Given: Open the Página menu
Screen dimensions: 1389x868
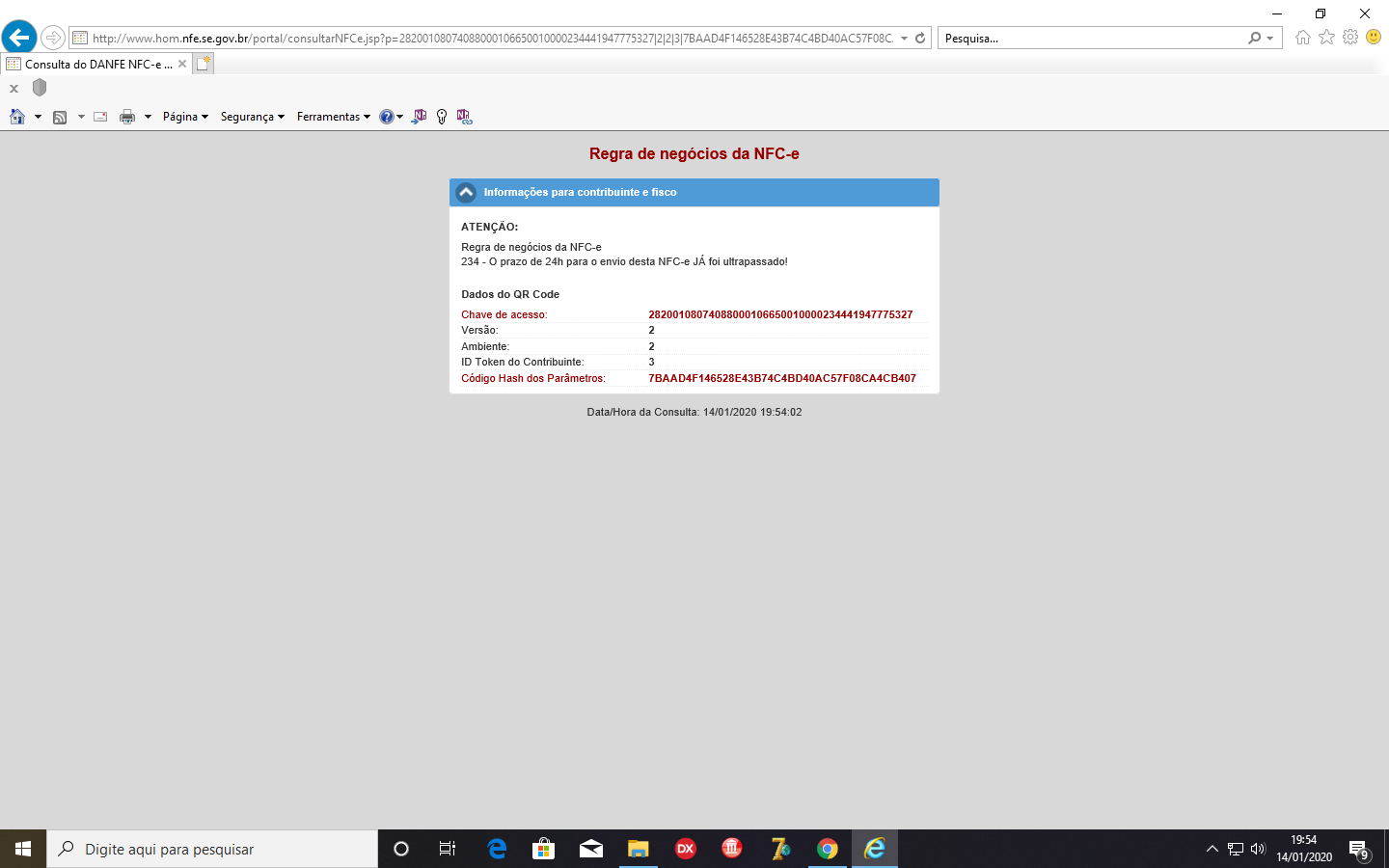Looking at the screenshot, I should (x=185, y=117).
